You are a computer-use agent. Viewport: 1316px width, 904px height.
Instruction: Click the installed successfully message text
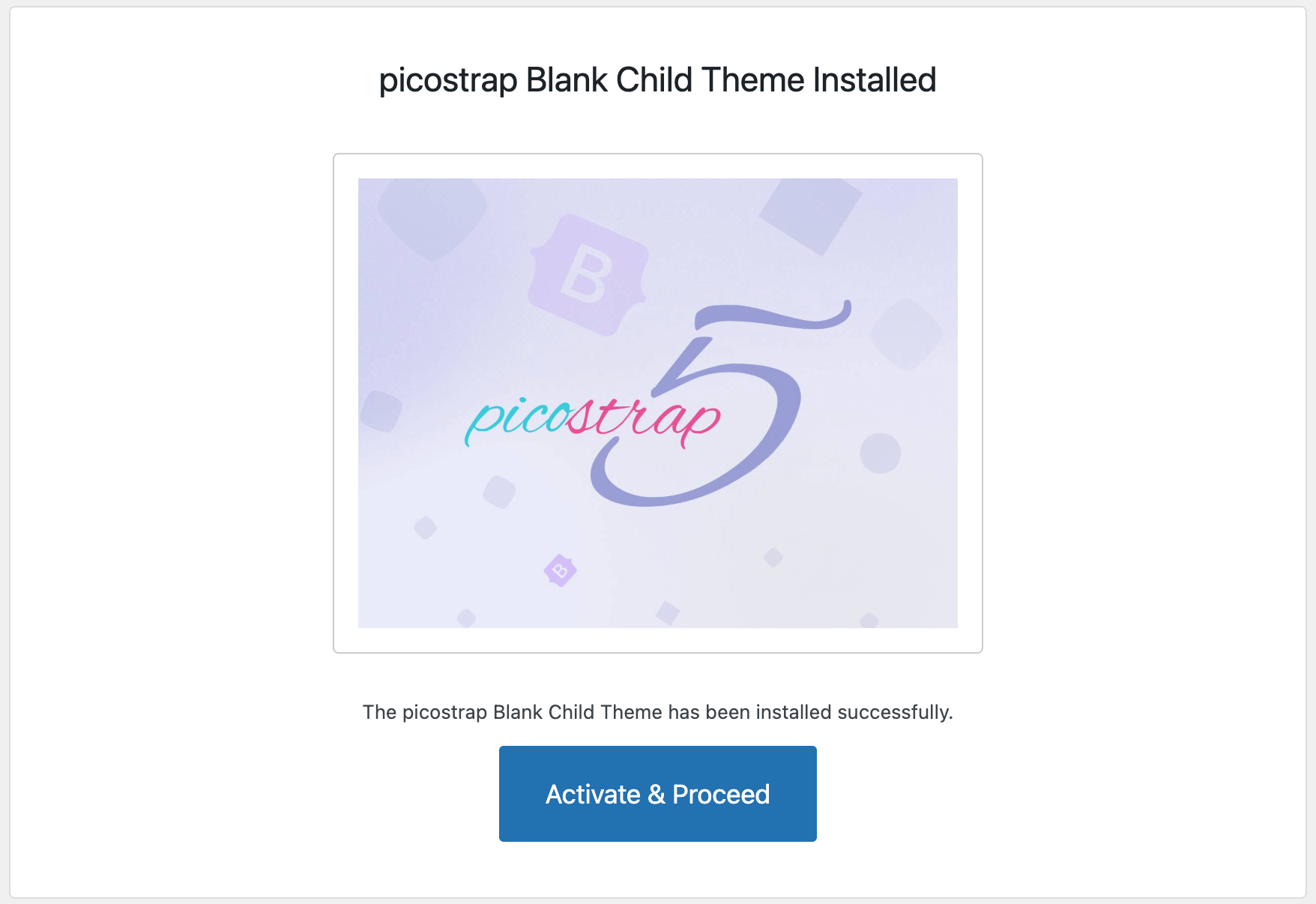657,712
